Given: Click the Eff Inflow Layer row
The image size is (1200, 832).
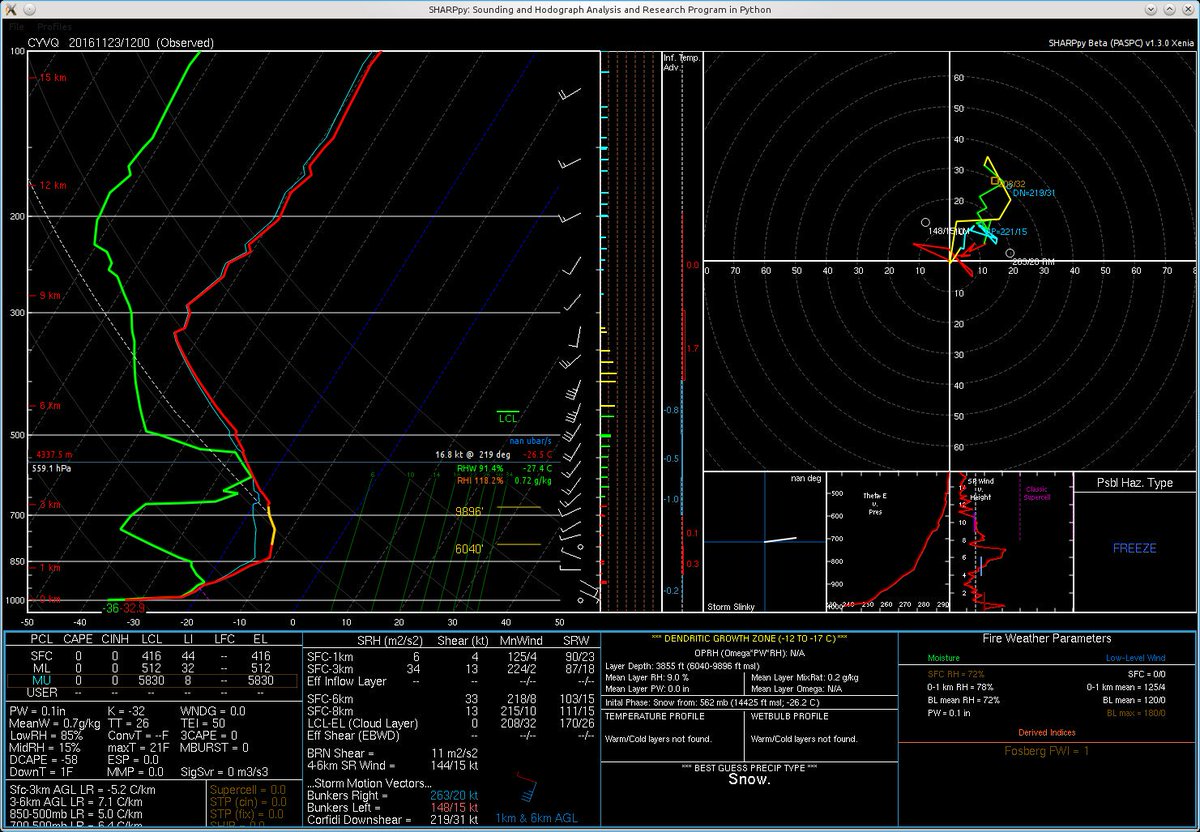Looking at the screenshot, I should coord(453,680).
